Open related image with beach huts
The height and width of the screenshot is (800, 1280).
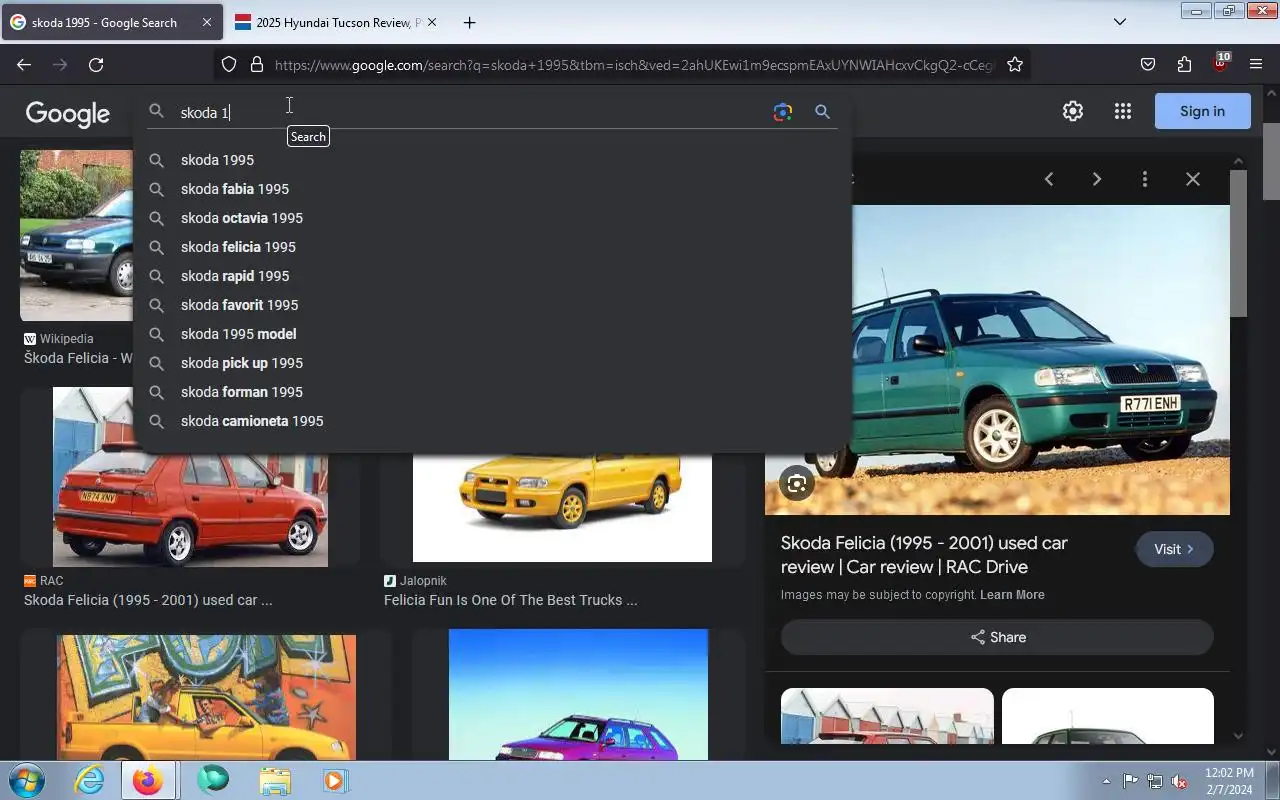pos(887,716)
